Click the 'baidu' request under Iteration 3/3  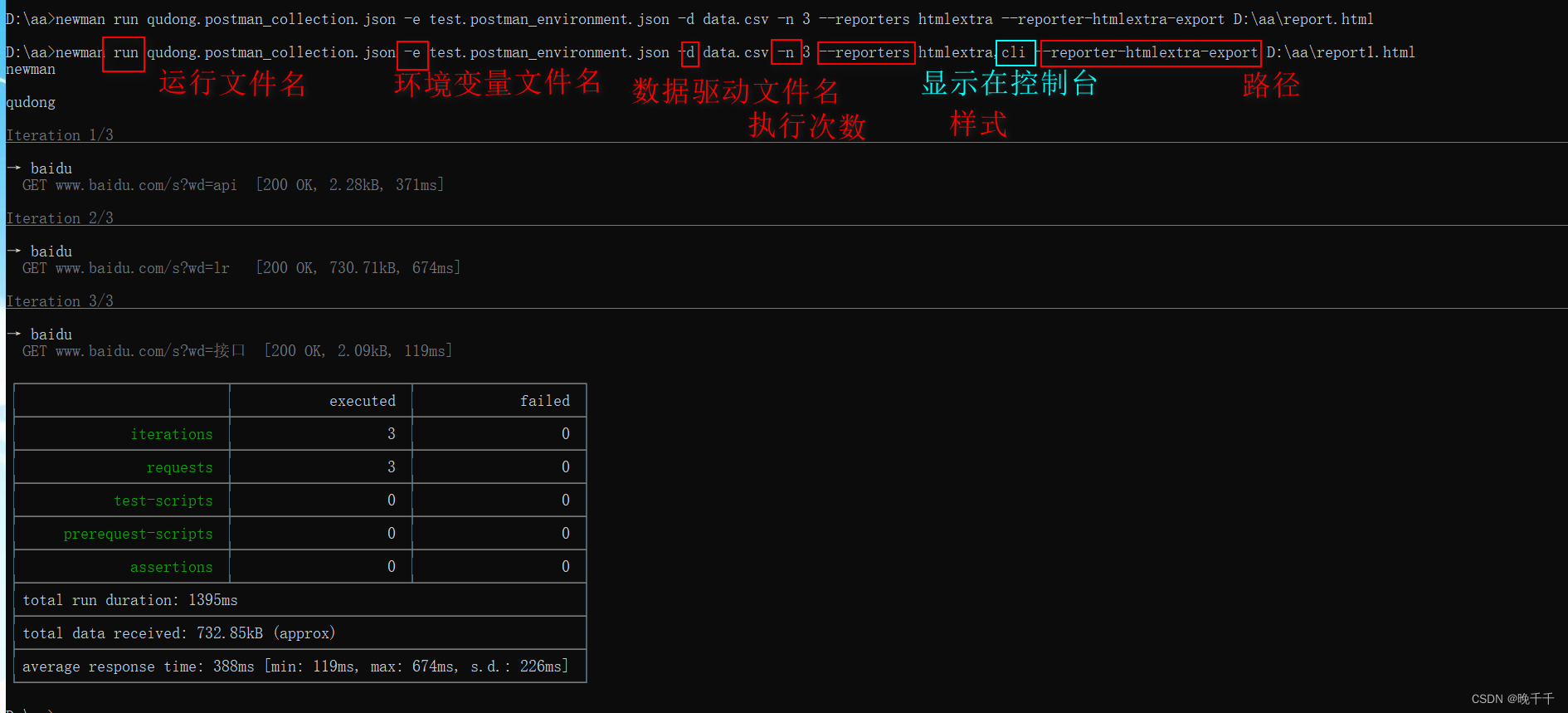point(51,335)
